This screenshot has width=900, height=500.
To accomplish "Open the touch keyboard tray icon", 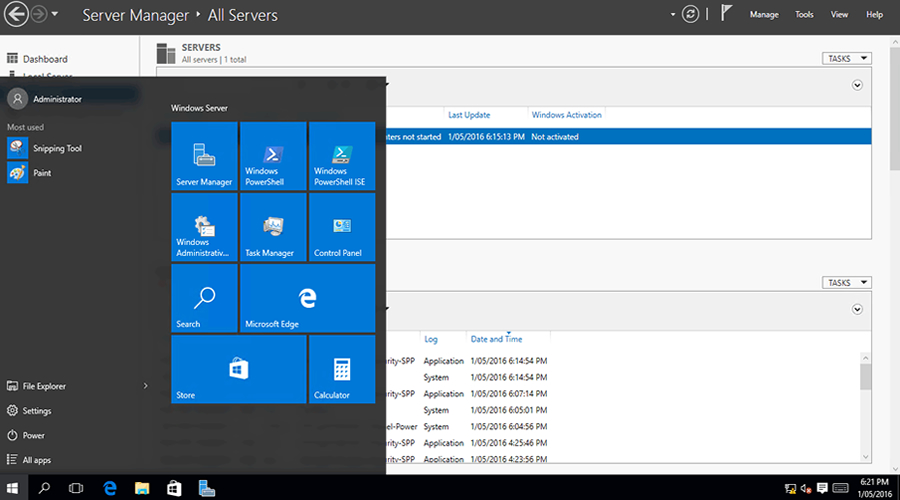I will click(x=840, y=489).
